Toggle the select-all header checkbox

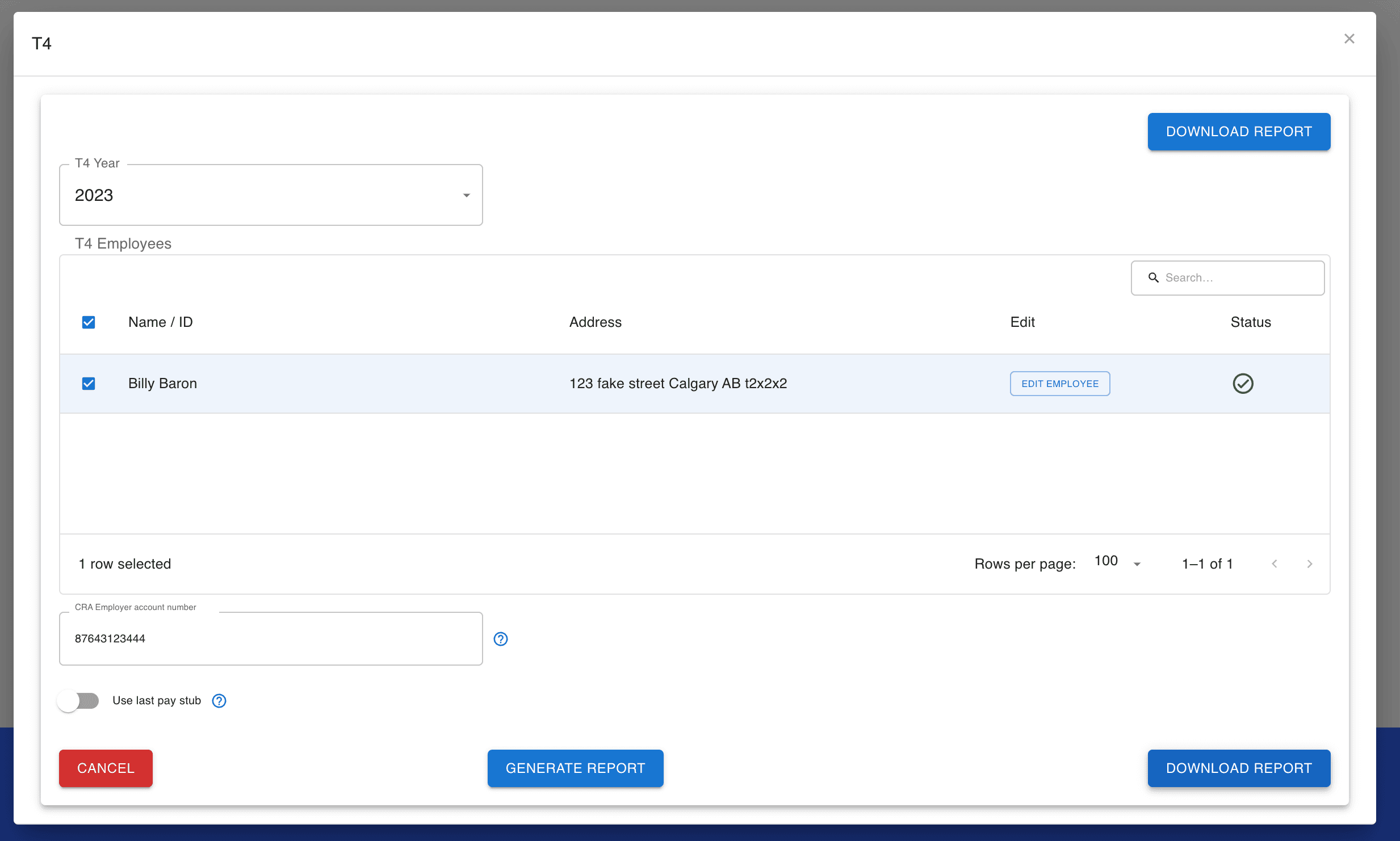[89, 322]
